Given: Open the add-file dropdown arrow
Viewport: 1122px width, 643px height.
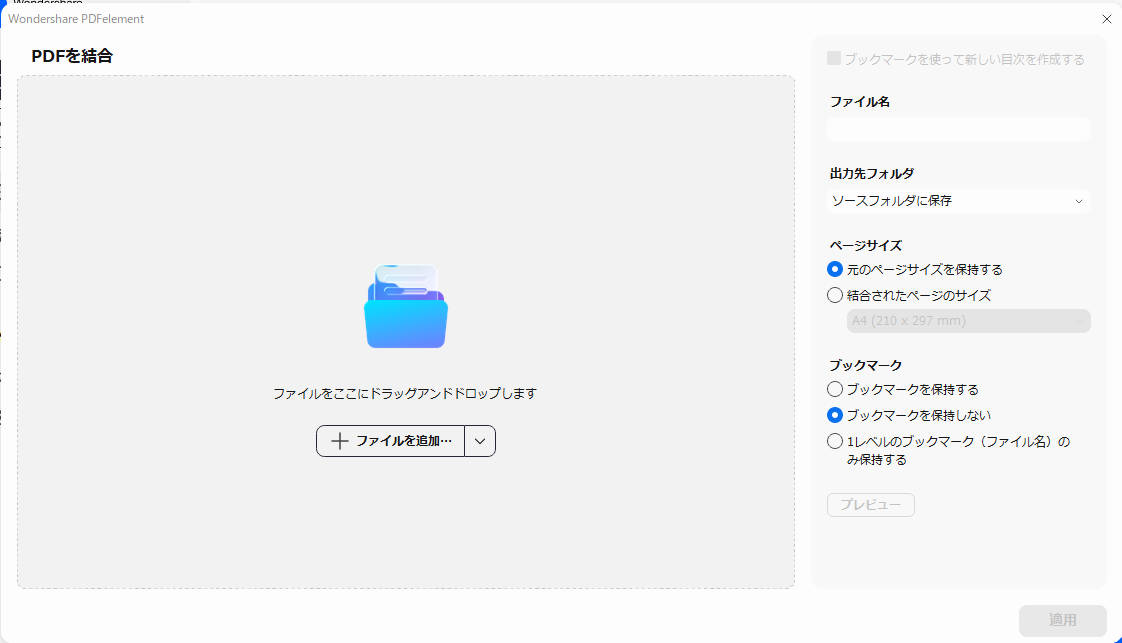Looking at the screenshot, I should pyautogui.click(x=480, y=441).
